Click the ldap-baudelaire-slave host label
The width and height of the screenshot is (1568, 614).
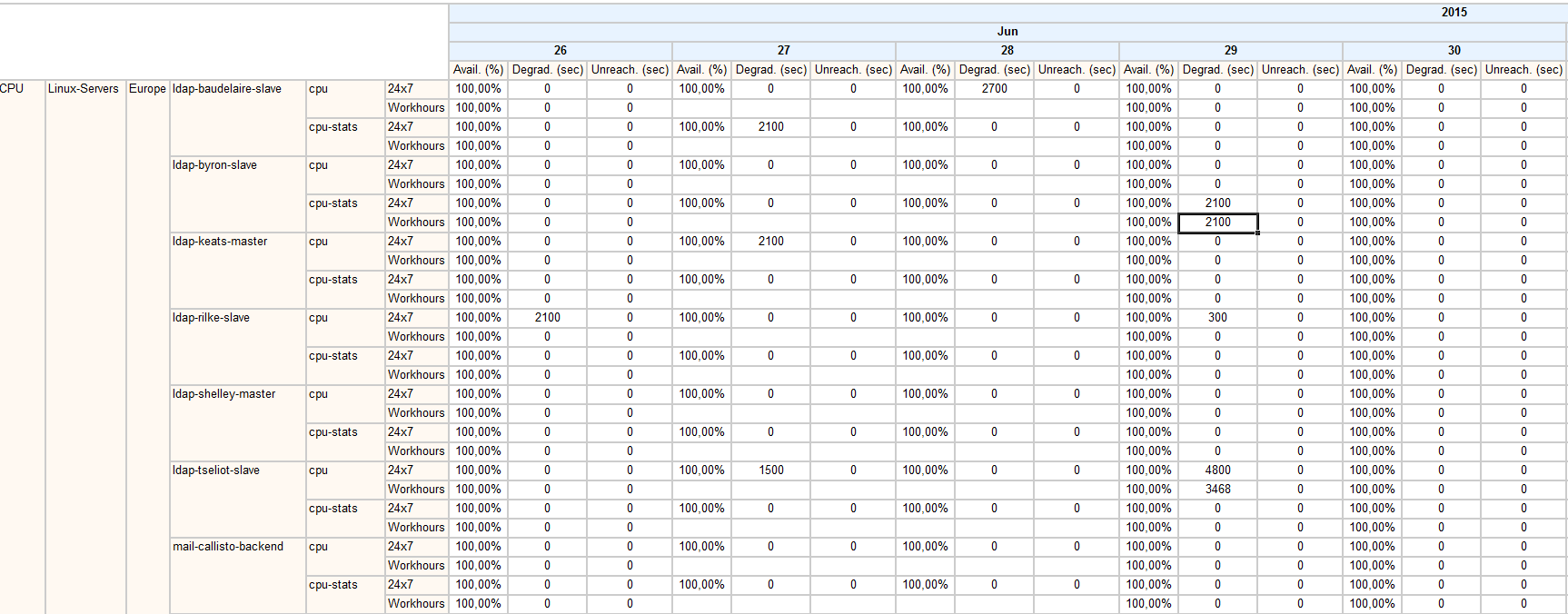click(227, 89)
